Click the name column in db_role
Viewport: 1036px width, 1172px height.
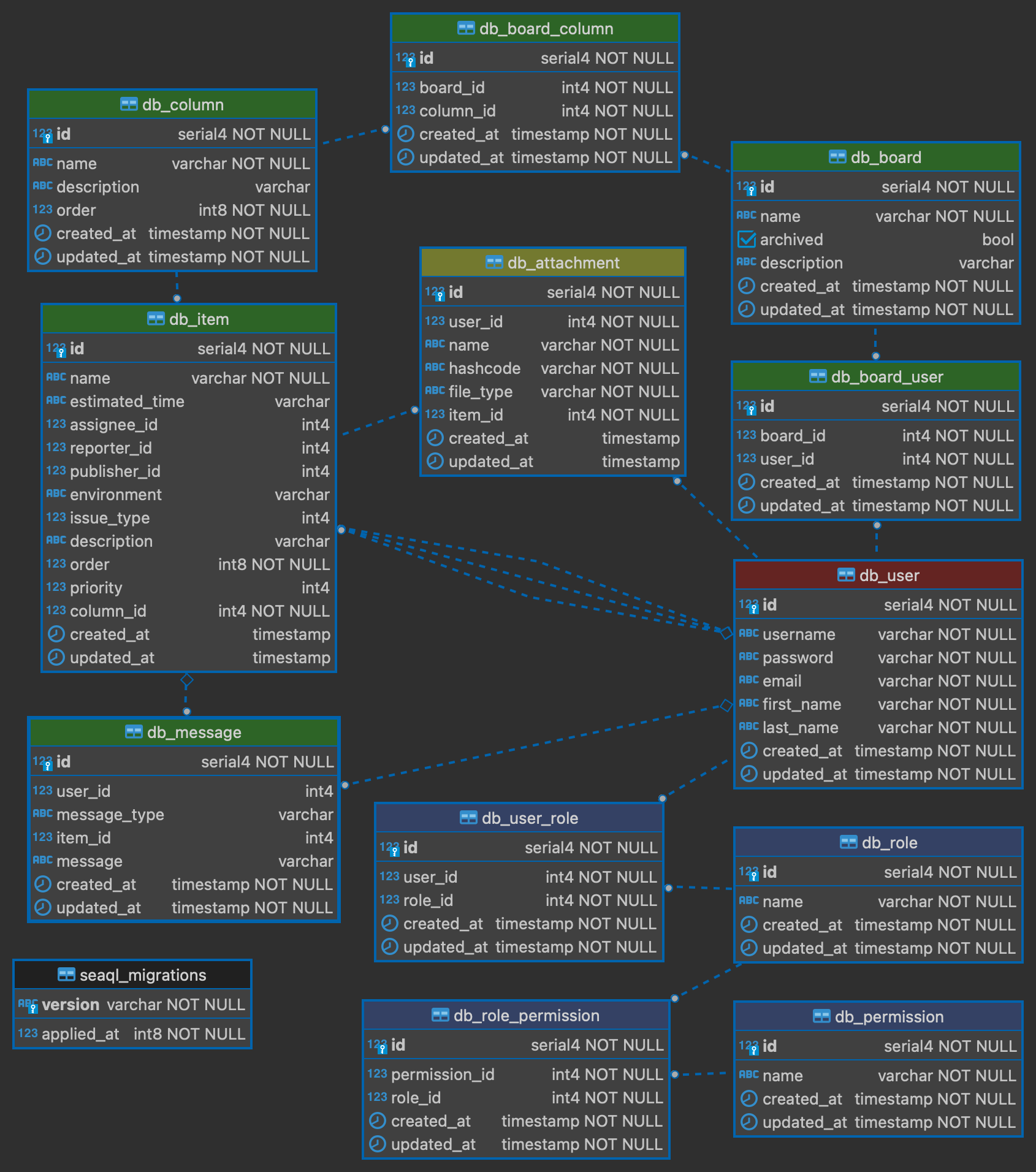878,902
